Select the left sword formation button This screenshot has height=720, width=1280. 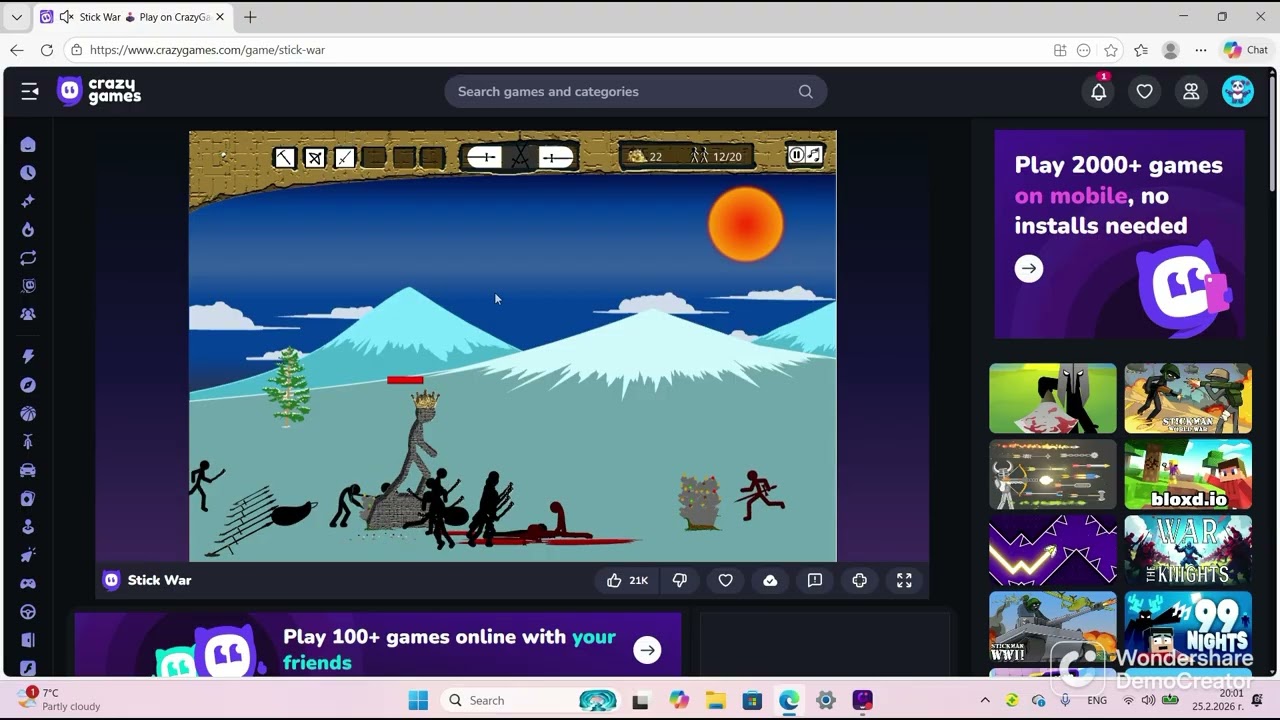pos(484,157)
